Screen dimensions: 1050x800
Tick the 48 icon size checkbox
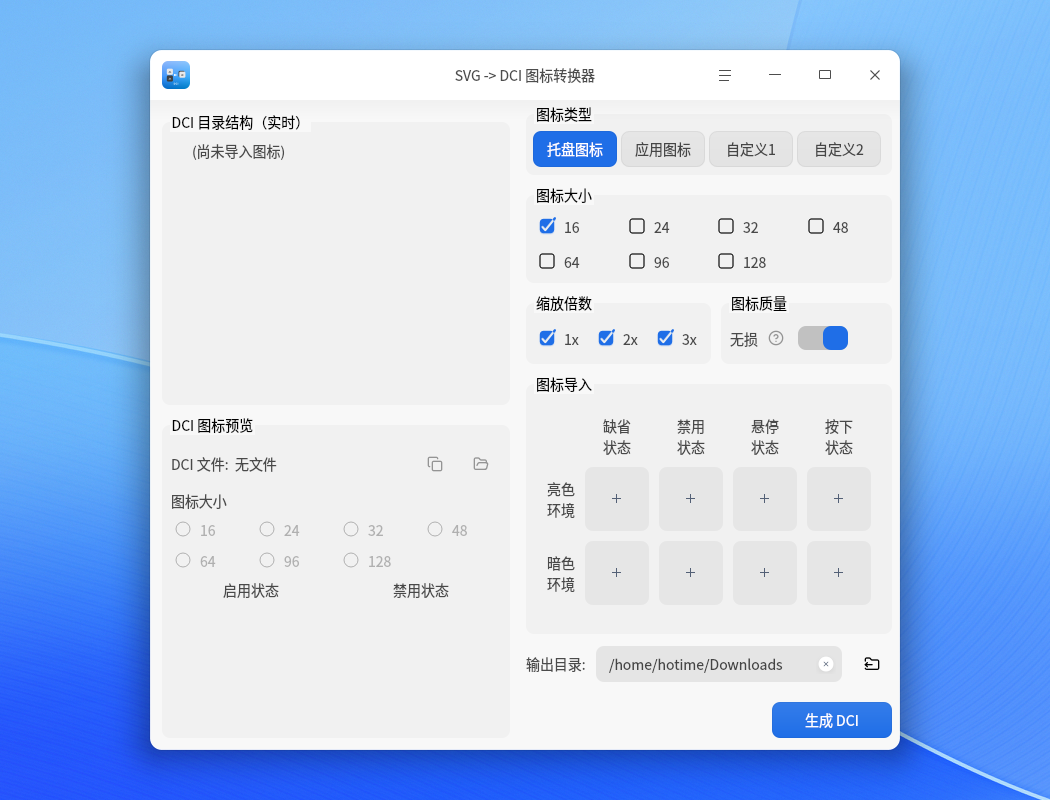pos(816,226)
